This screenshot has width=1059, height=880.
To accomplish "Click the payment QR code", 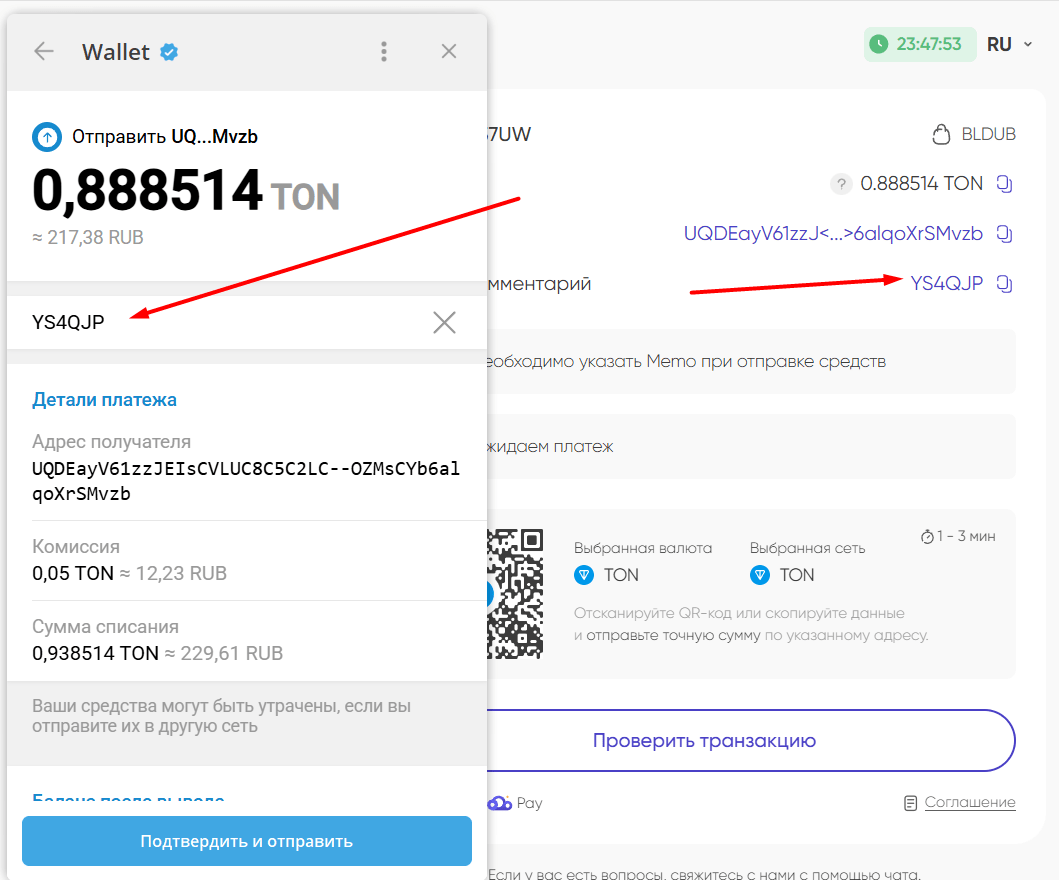I will coord(514,593).
